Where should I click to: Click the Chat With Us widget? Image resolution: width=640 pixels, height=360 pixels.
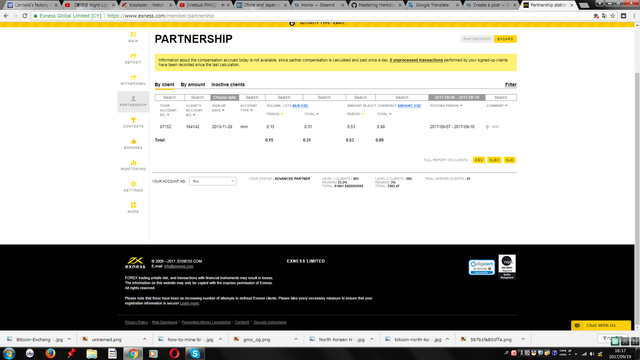pyautogui.click(x=601, y=325)
